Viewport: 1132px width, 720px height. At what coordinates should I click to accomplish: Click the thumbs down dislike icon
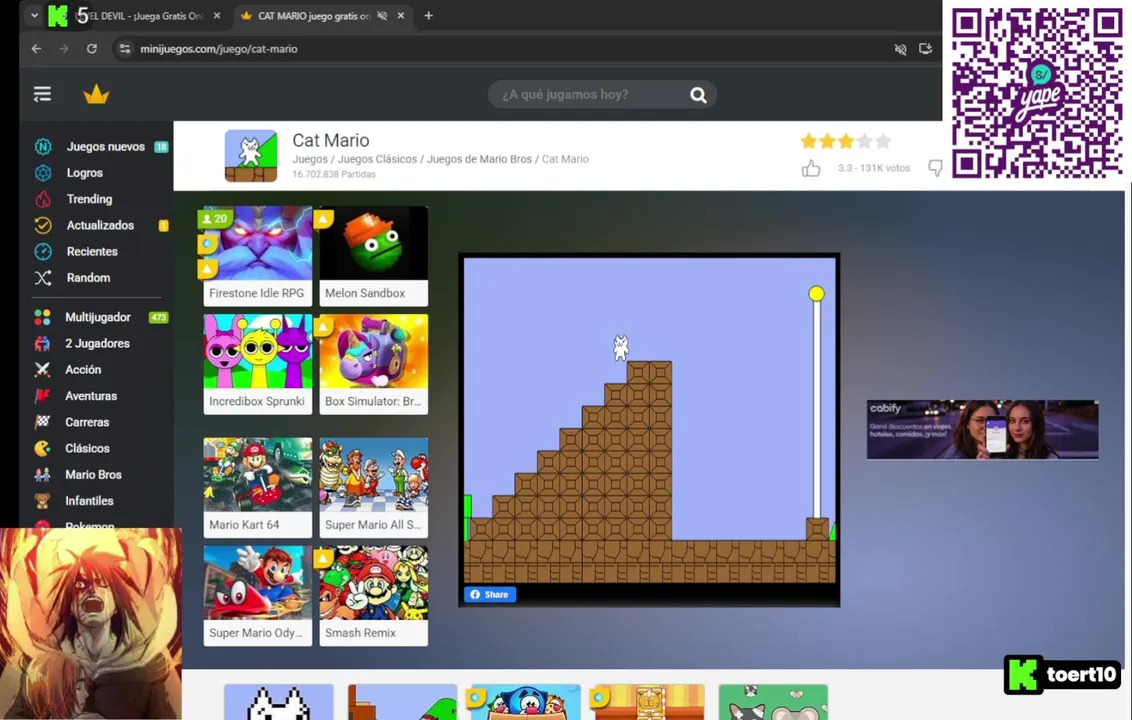point(936,168)
